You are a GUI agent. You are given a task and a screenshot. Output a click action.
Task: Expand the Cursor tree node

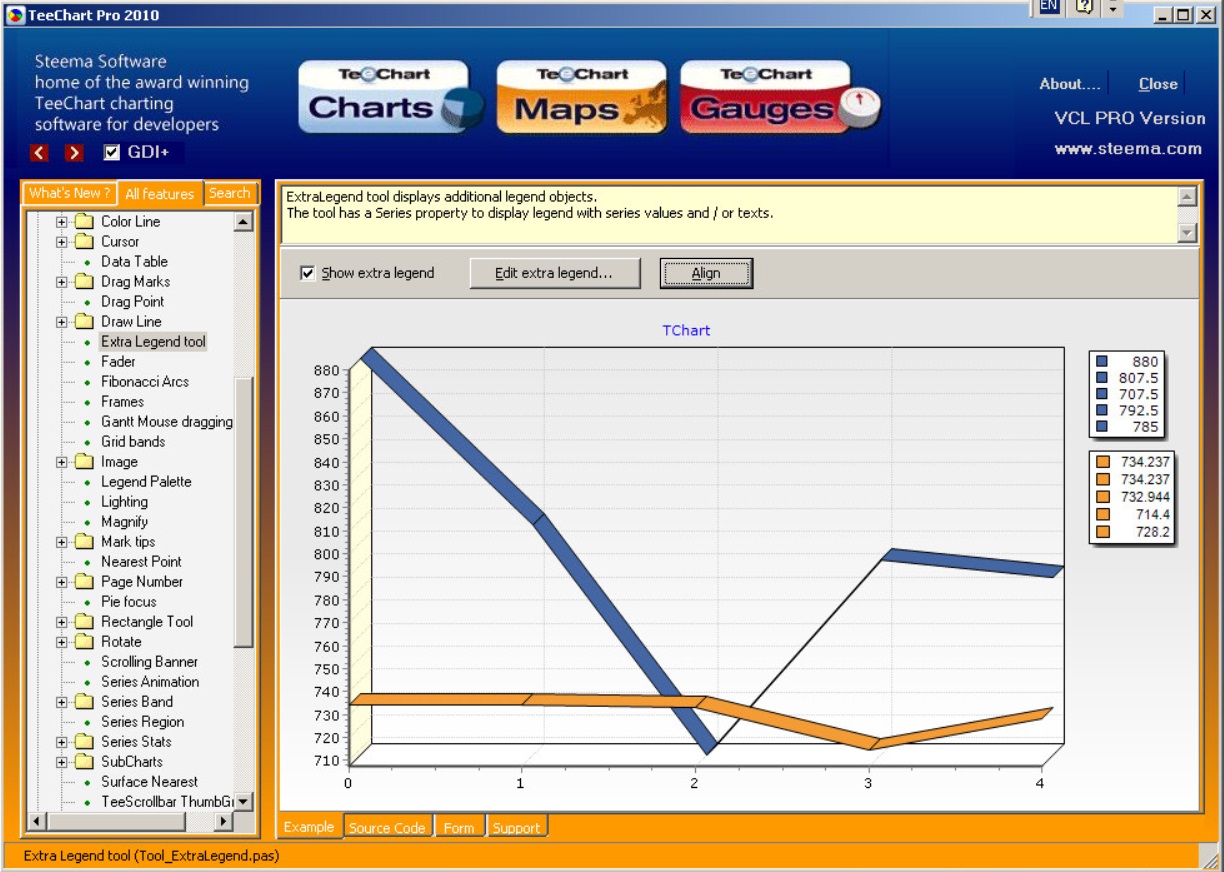tap(62, 242)
